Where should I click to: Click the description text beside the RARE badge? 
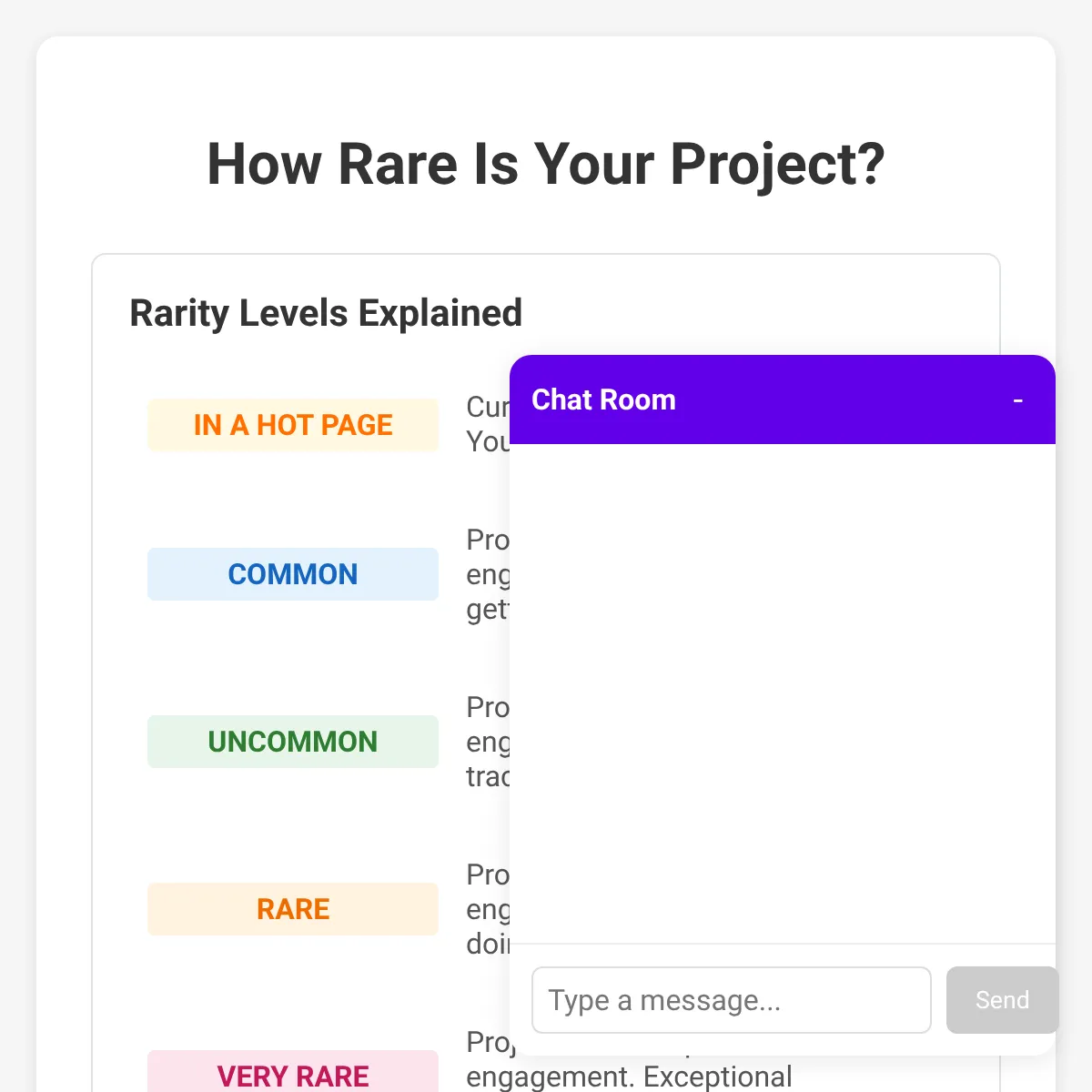(488, 909)
